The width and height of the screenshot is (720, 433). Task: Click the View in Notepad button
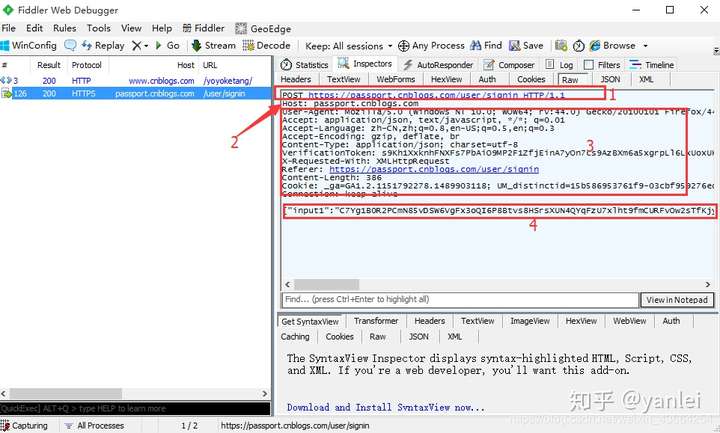[x=677, y=300]
